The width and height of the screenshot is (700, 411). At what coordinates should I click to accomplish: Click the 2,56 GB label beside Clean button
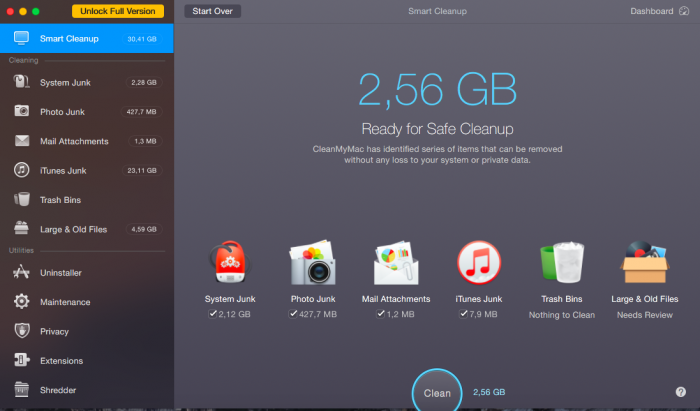[x=489, y=392]
